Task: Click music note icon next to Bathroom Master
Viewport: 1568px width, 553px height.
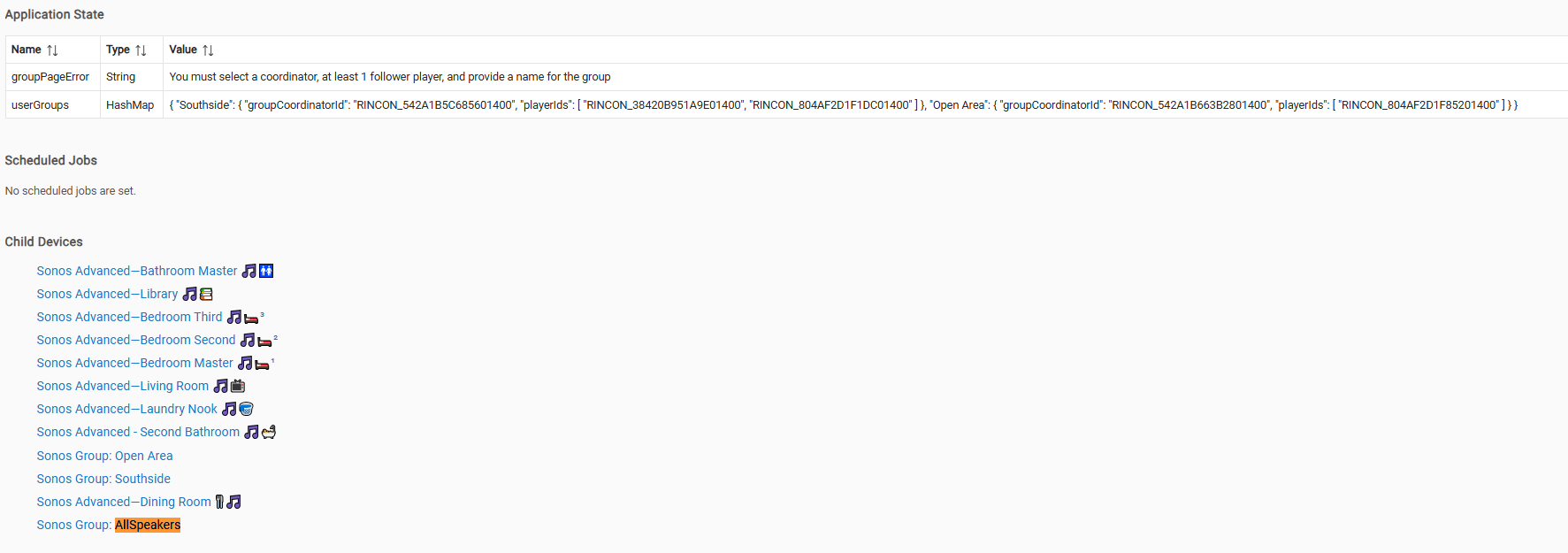Action: click(249, 271)
